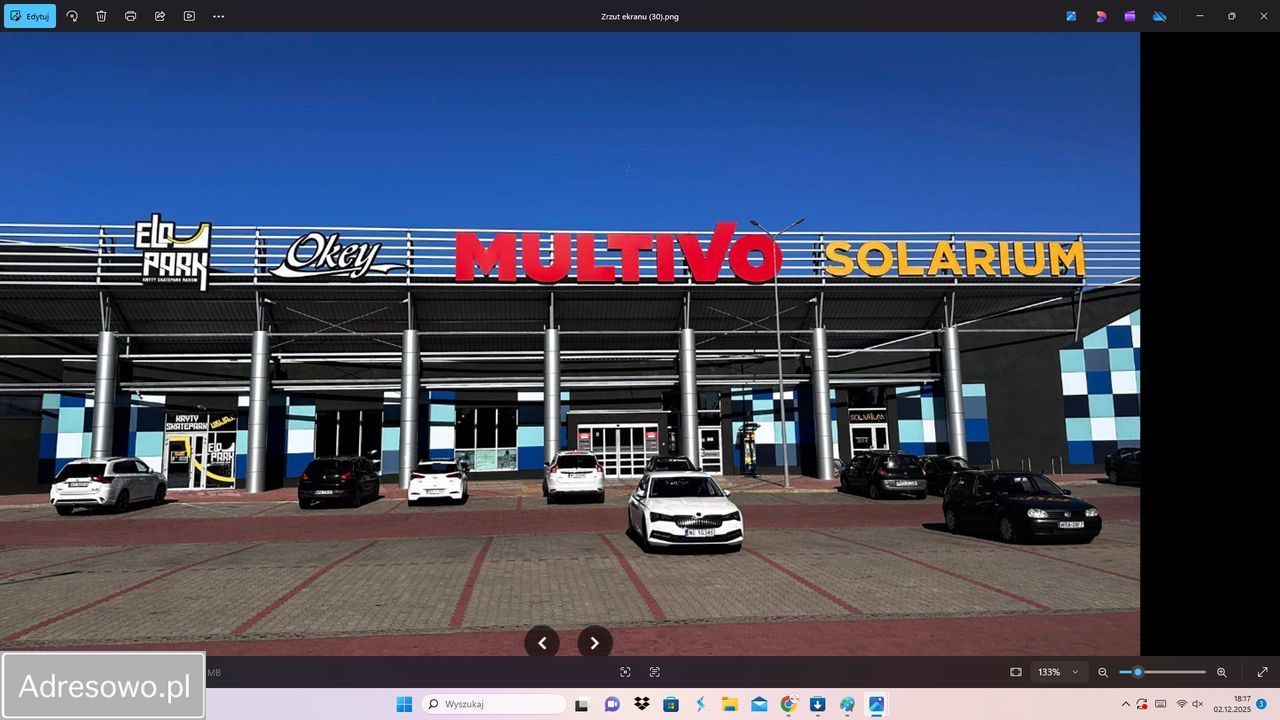Viewport: 1280px width, 720px height.
Task: Toggle full screen mode with expand arrows
Action: 1262,672
